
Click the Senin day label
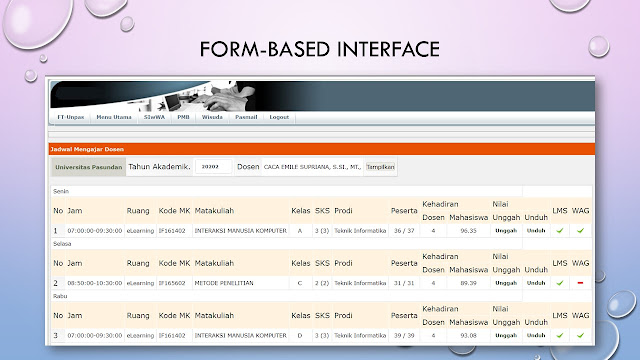pyautogui.click(x=61, y=191)
